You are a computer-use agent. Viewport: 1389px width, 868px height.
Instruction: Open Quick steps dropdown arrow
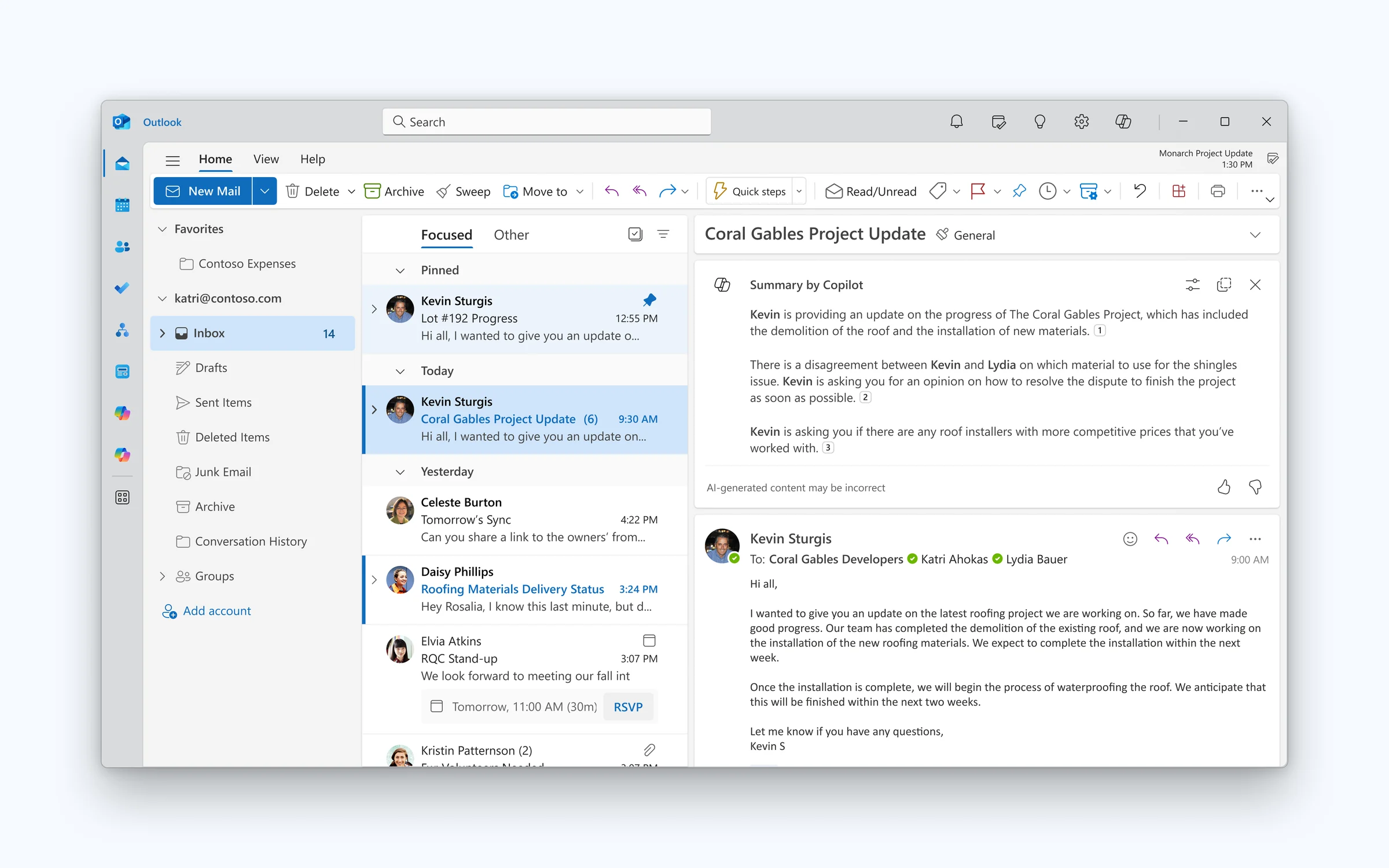(x=799, y=192)
